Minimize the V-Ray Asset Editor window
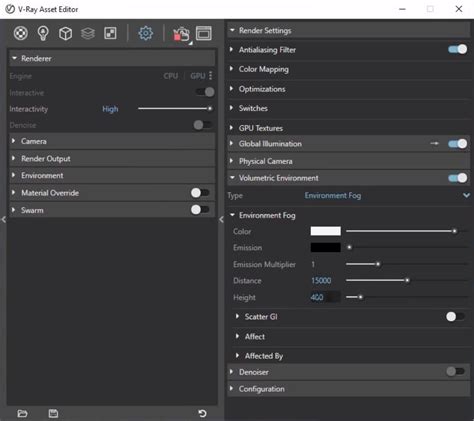 pos(402,9)
